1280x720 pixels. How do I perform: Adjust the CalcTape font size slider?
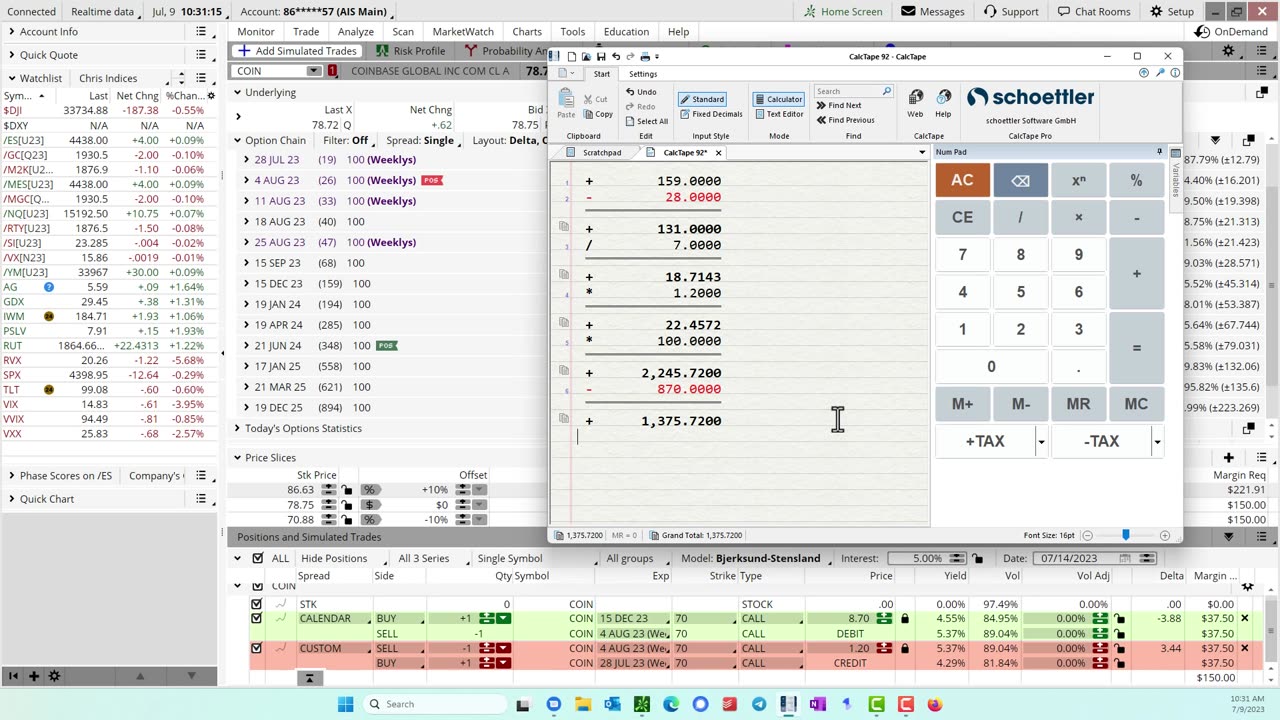(x=1125, y=535)
